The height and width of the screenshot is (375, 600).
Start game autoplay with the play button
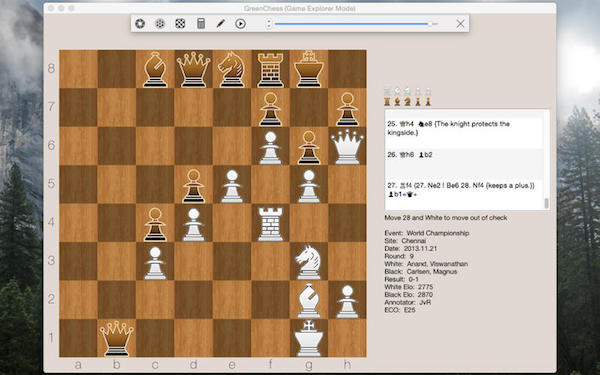tap(240, 24)
